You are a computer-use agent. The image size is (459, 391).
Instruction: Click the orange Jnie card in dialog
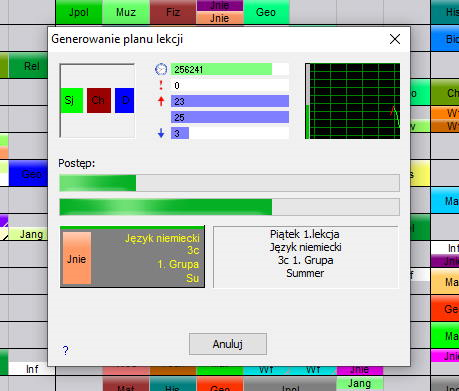tap(77, 258)
